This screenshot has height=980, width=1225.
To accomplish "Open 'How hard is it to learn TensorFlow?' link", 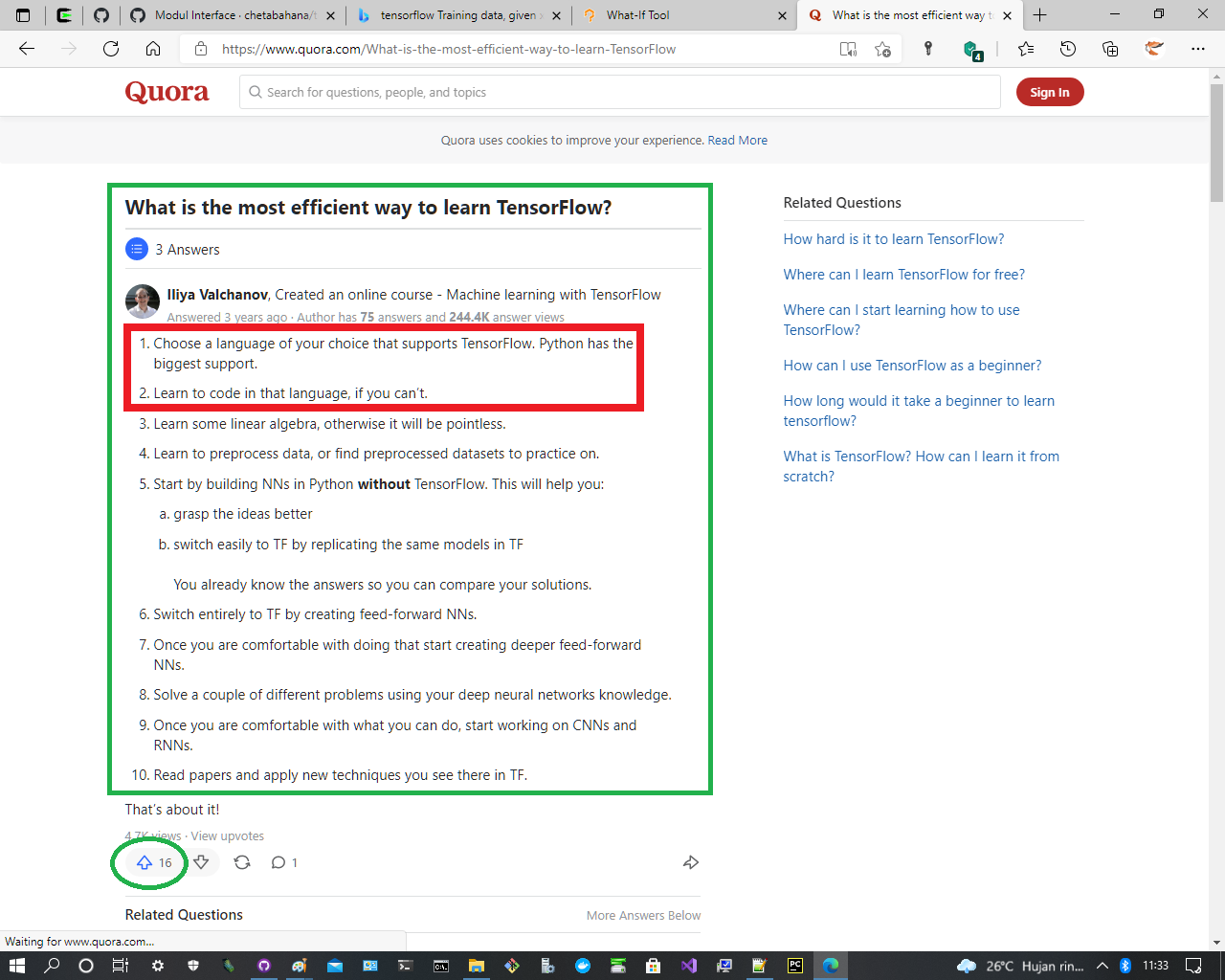I will [x=894, y=239].
